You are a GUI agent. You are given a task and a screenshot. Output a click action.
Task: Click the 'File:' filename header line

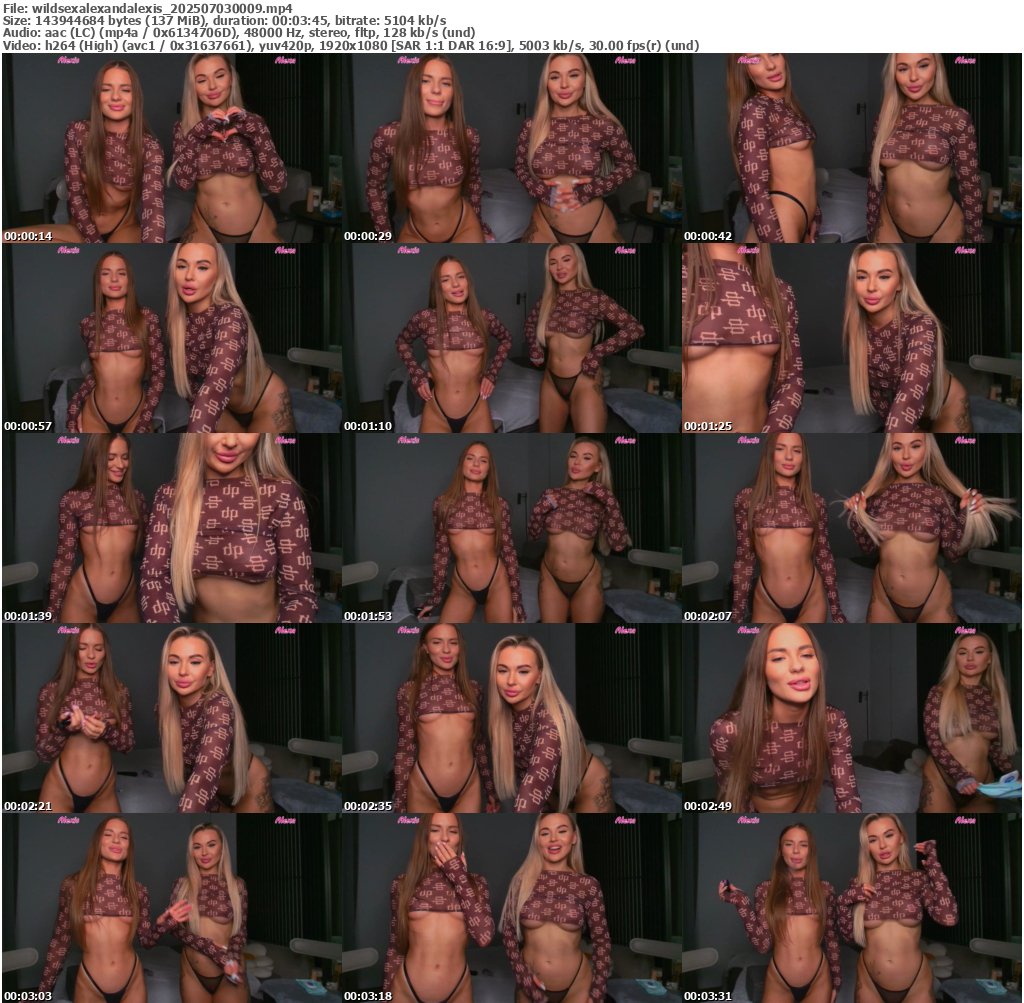click(148, 8)
